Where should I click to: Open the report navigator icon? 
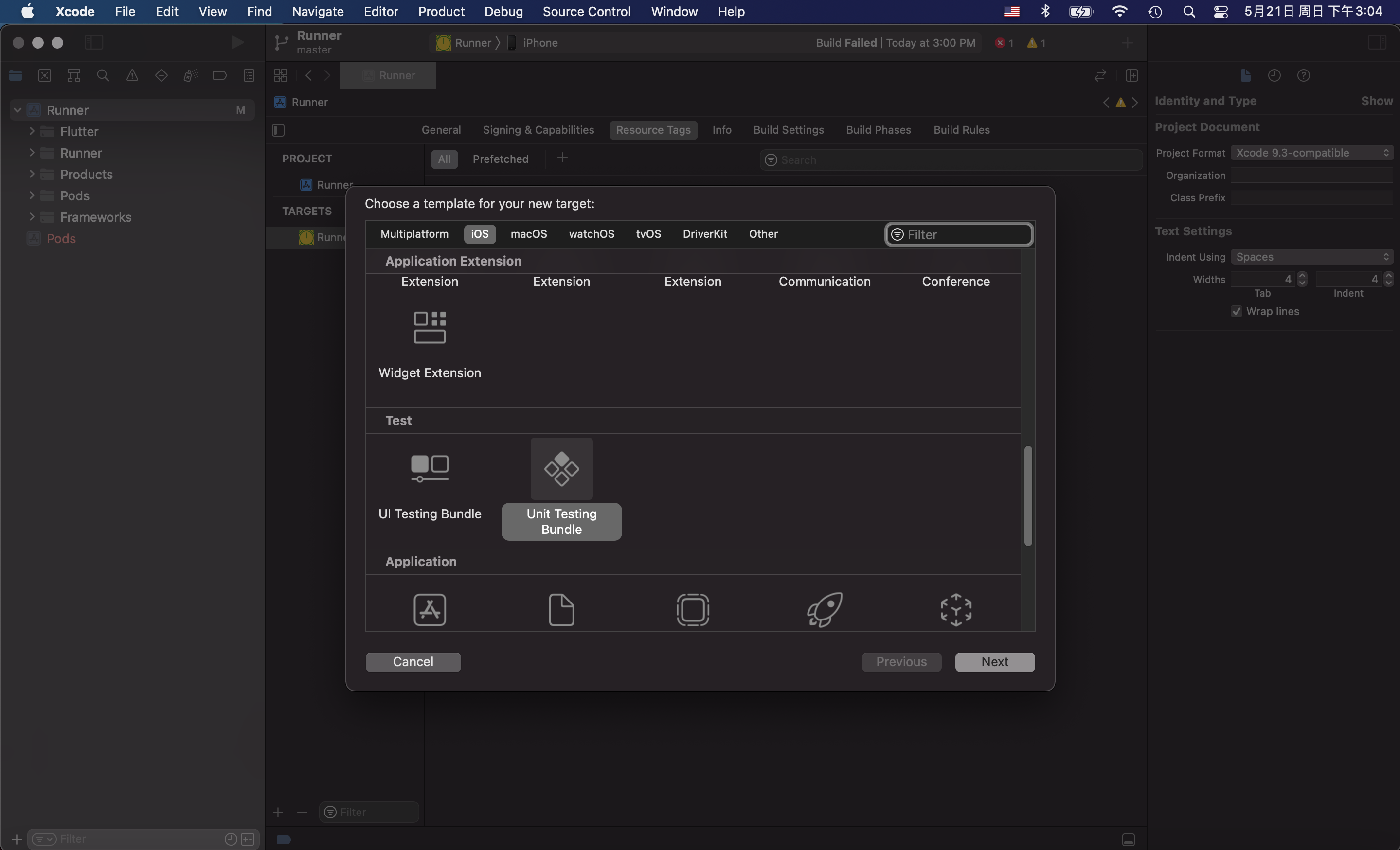coord(249,75)
